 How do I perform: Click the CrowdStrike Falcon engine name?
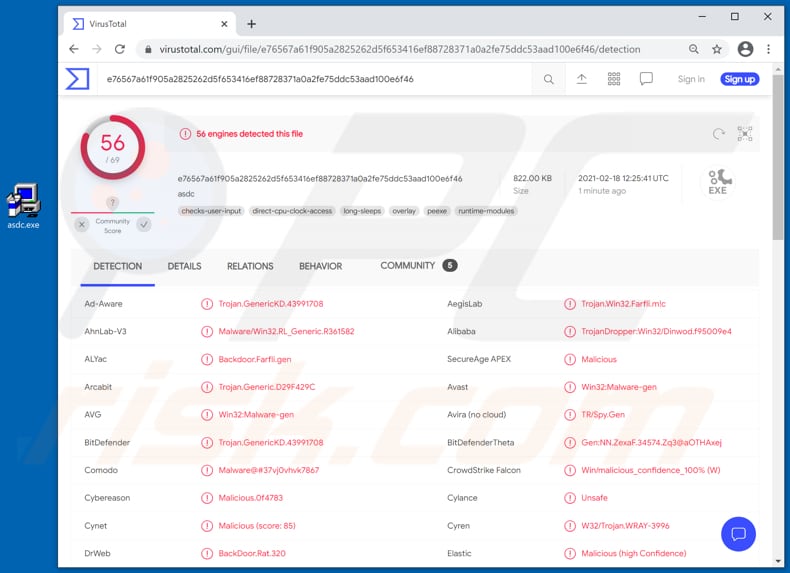coord(484,470)
